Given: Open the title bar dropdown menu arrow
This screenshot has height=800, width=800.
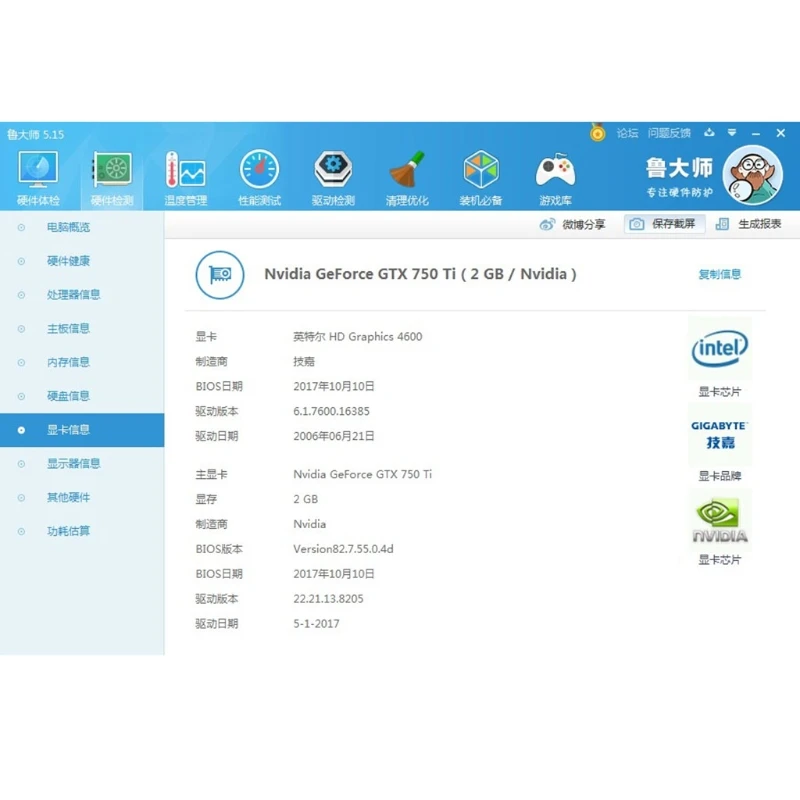Looking at the screenshot, I should (732, 133).
